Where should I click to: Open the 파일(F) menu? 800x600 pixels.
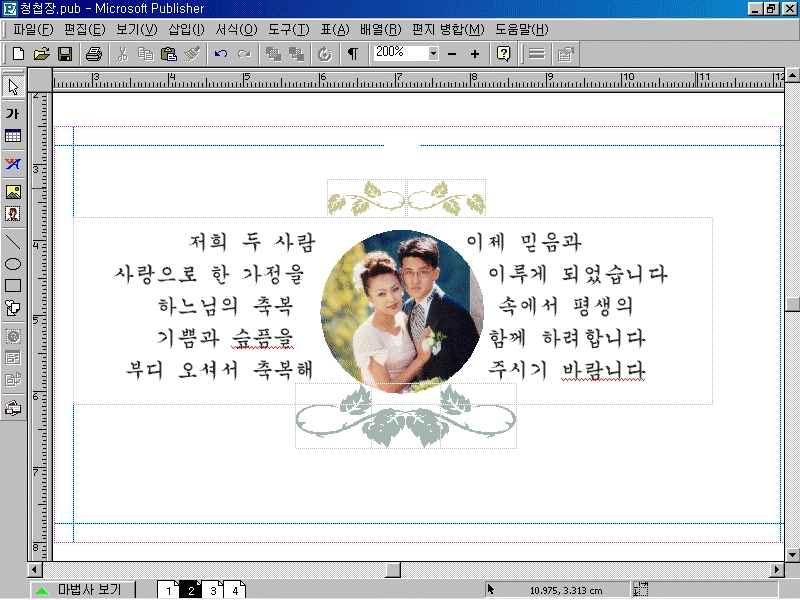click(x=33, y=30)
